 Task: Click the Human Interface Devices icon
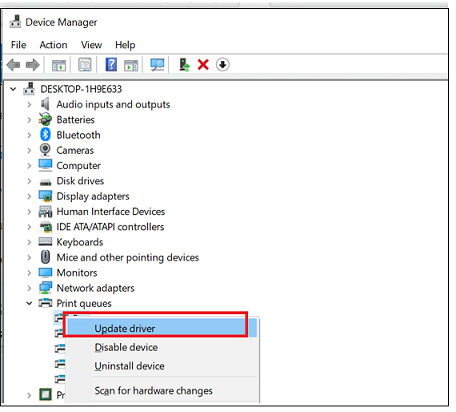(x=45, y=211)
